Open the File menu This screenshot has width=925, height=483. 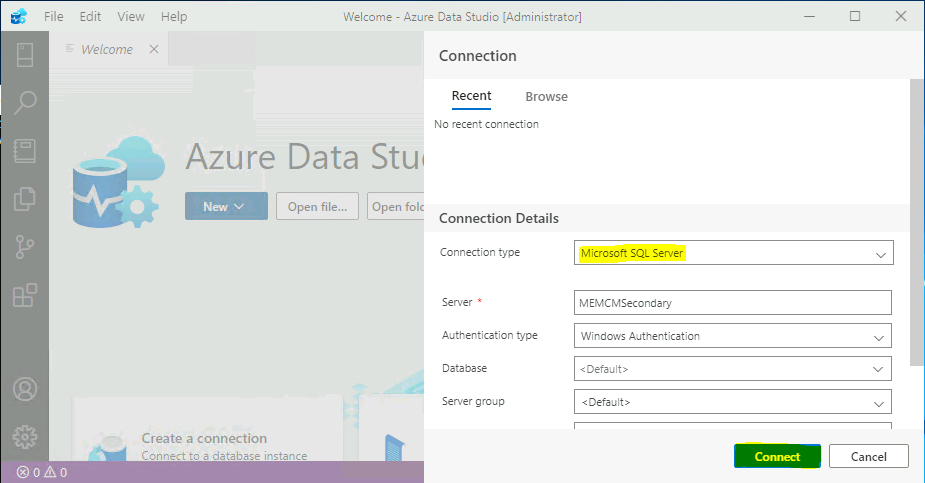coord(54,17)
